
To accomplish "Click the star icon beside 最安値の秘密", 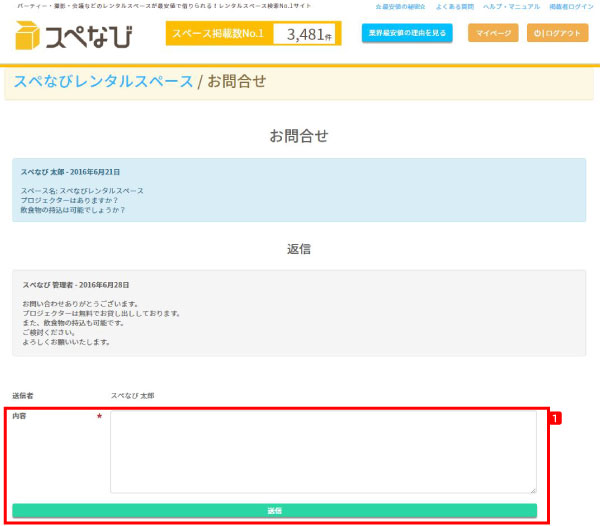I will click(x=378, y=6).
